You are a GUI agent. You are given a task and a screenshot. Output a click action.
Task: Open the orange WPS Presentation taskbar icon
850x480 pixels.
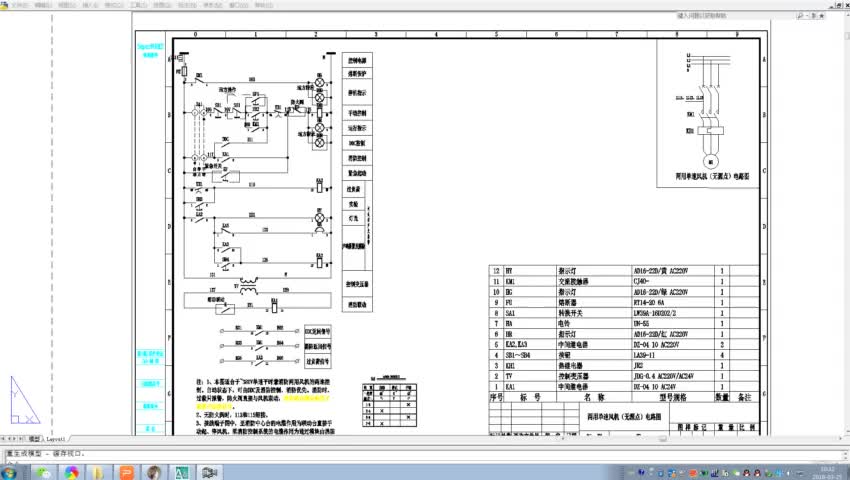tap(126, 472)
